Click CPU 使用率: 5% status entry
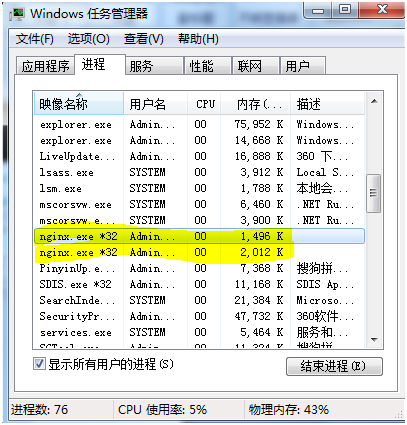This screenshot has height=425, width=407. (x=162, y=410)
